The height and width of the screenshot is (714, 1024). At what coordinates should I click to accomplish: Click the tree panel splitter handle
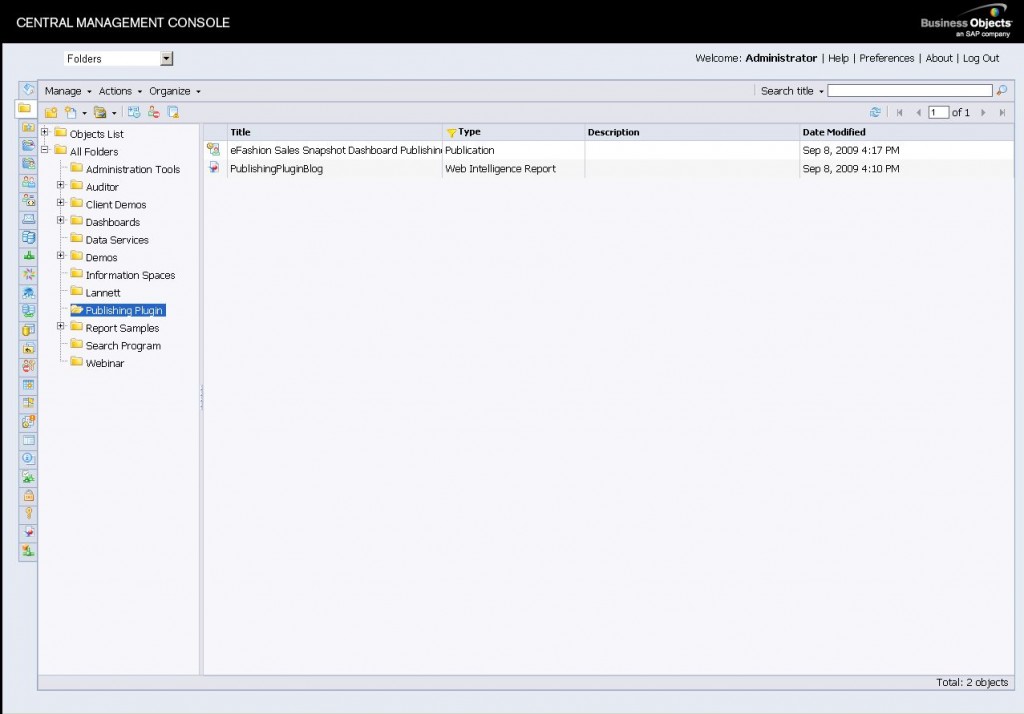tap(201, 397)
